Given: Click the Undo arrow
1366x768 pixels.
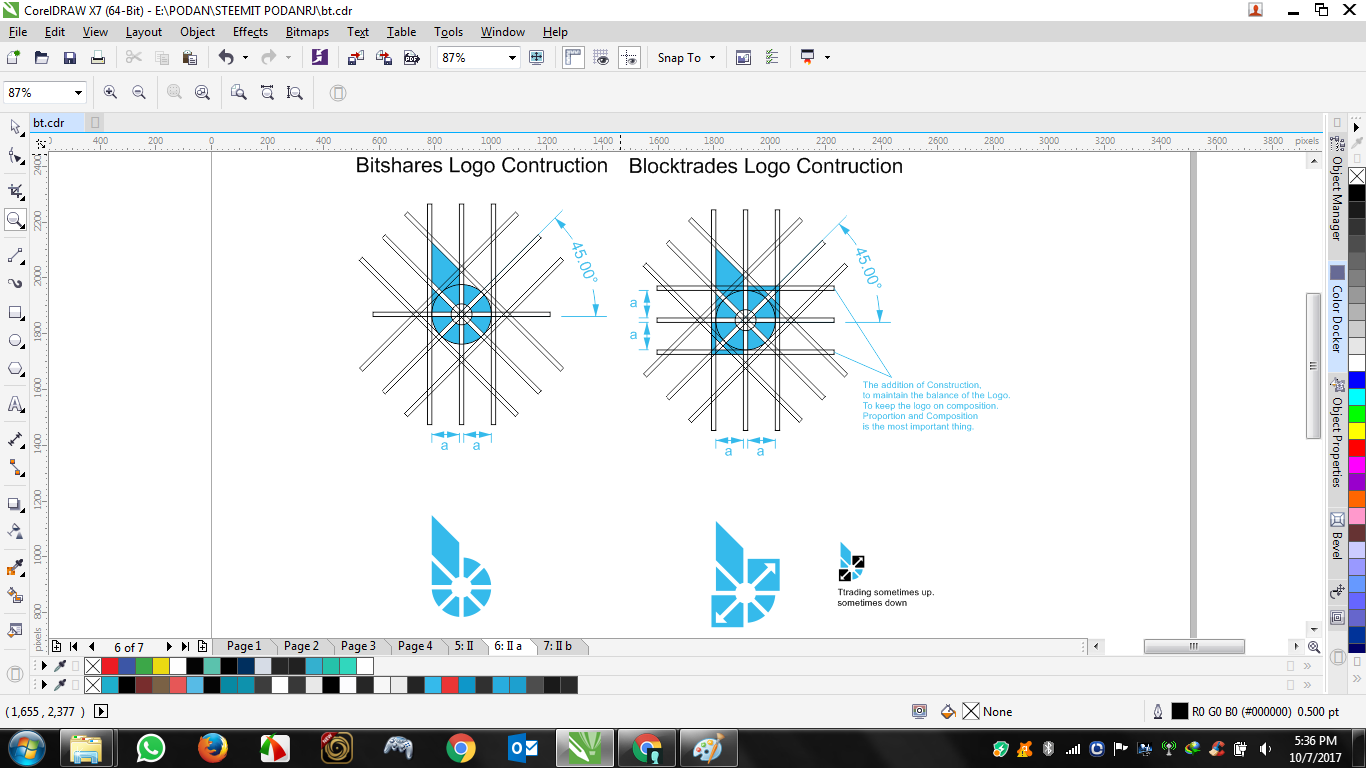Looking at the screenshot, I should pos(225,58).
